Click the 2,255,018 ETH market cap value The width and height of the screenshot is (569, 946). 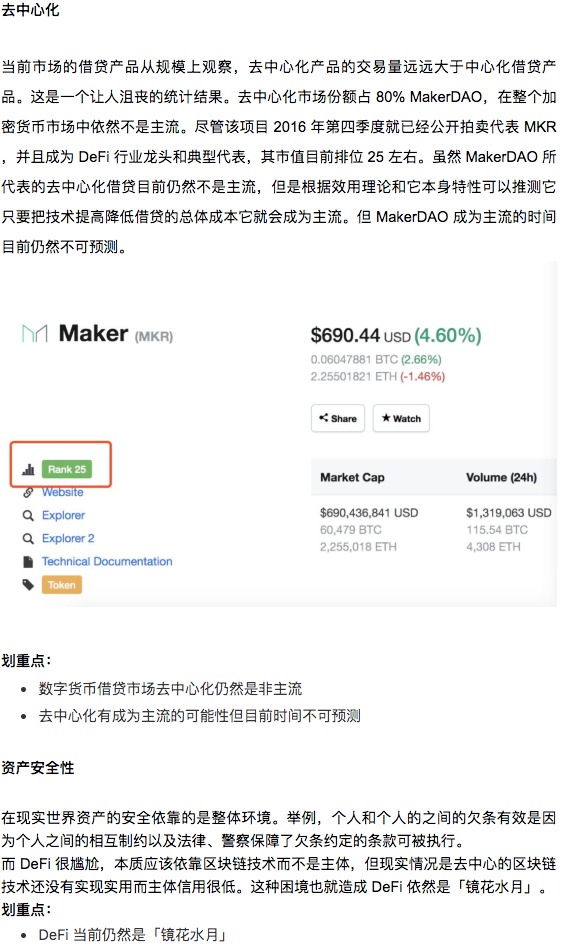(358, 547)
